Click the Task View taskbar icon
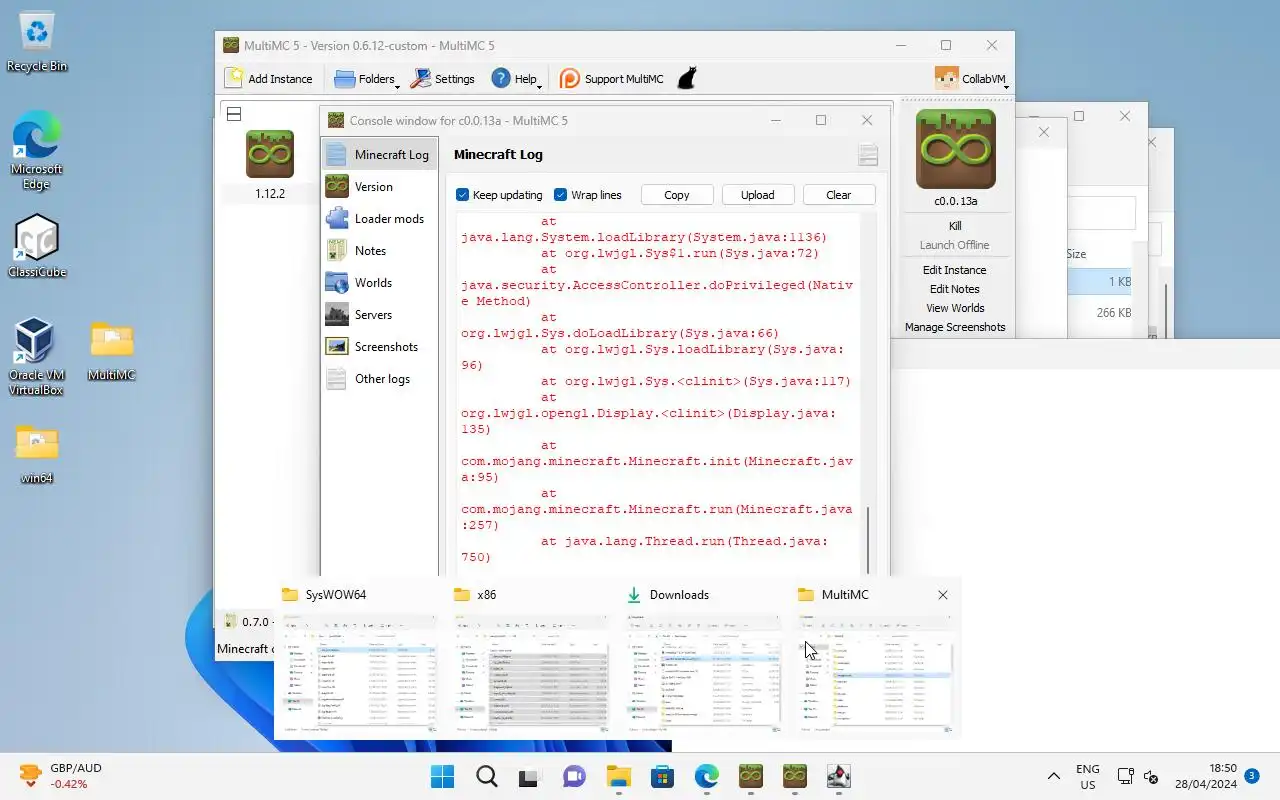Screen dimensions: 1280x800 click(x=530, y=777)
